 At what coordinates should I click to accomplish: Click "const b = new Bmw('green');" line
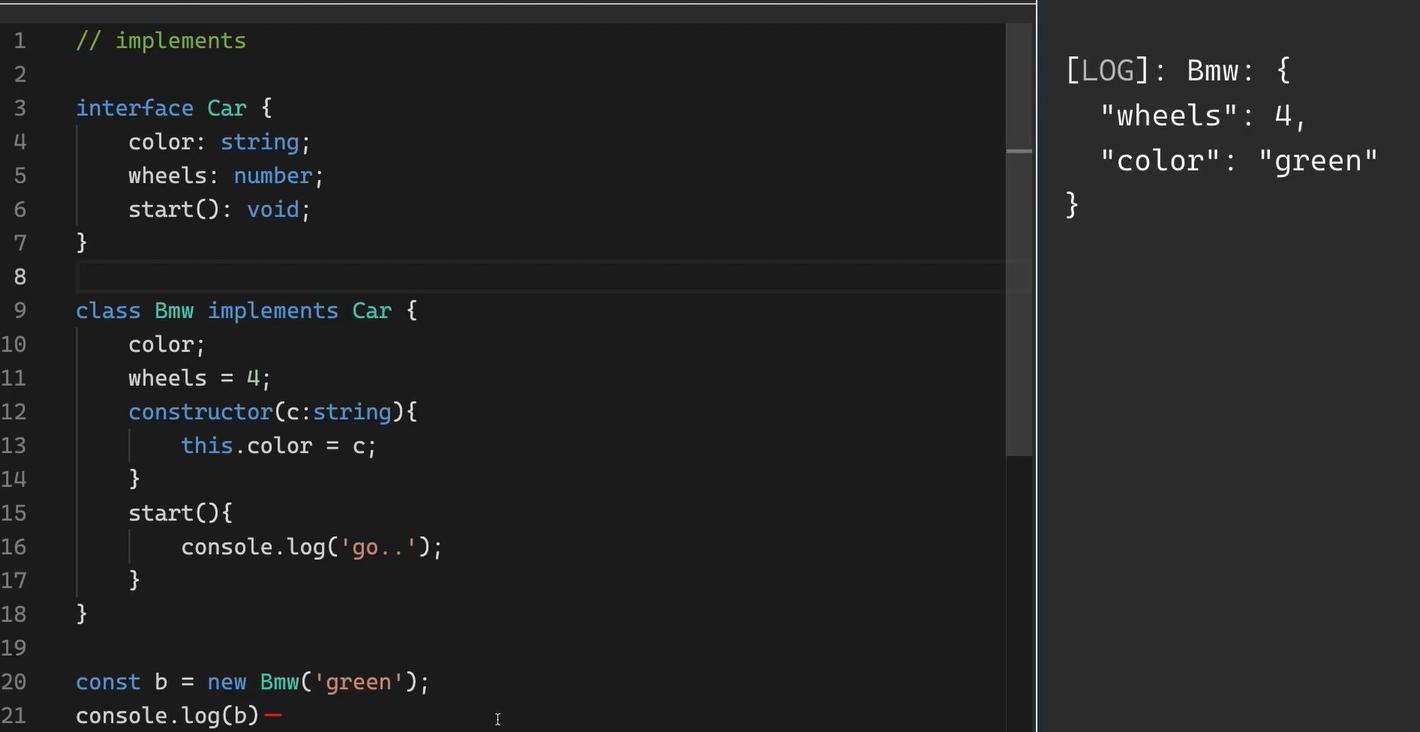(253, 682)
